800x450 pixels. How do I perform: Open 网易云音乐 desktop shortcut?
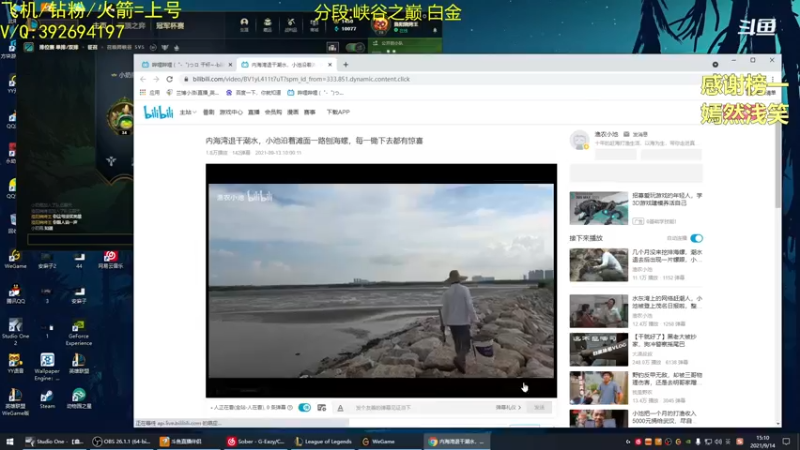point(111,259)
